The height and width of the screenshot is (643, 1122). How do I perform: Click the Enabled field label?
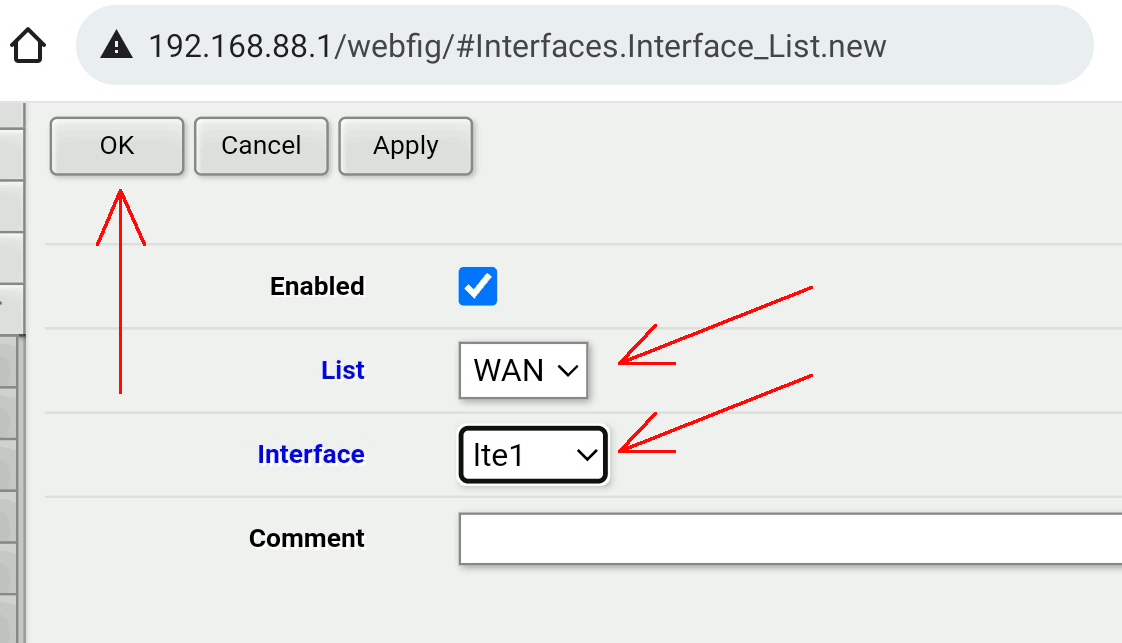[317, 287]
